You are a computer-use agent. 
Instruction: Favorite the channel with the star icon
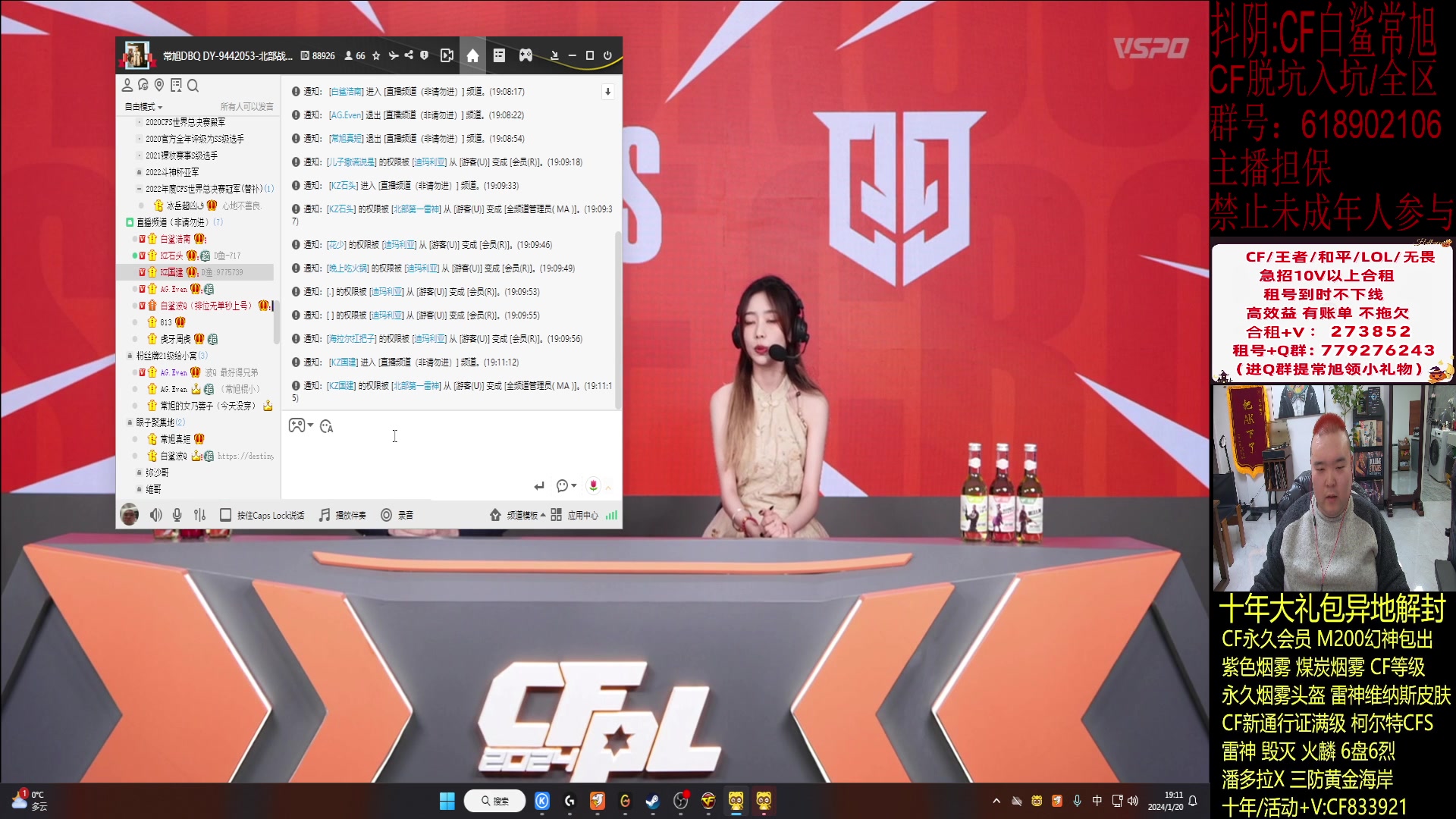(376, 55)
